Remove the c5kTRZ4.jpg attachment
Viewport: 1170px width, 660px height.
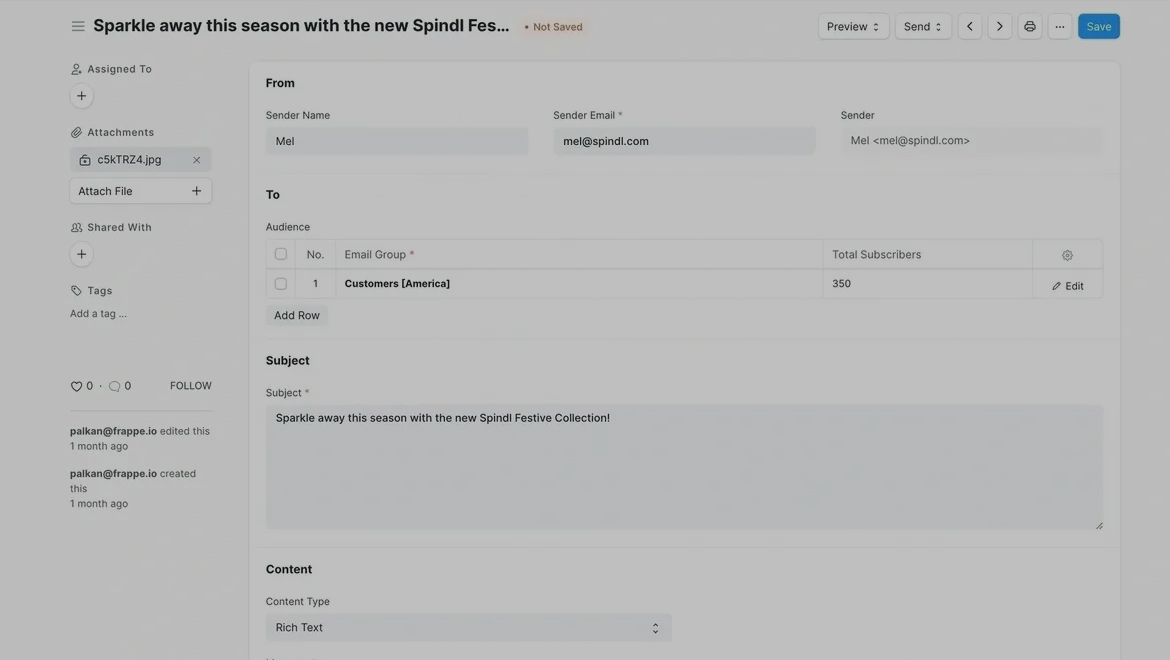click(197, 160)
